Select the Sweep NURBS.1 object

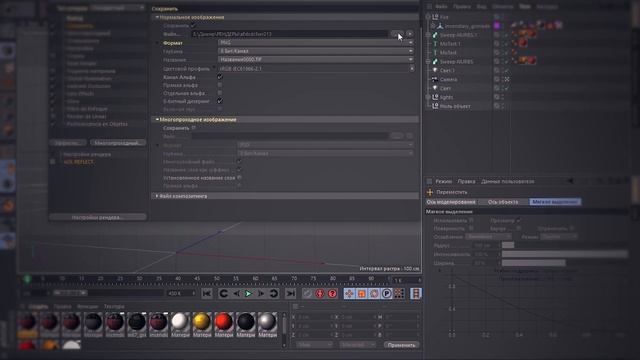pyautogui.click(x=458, y=35)
